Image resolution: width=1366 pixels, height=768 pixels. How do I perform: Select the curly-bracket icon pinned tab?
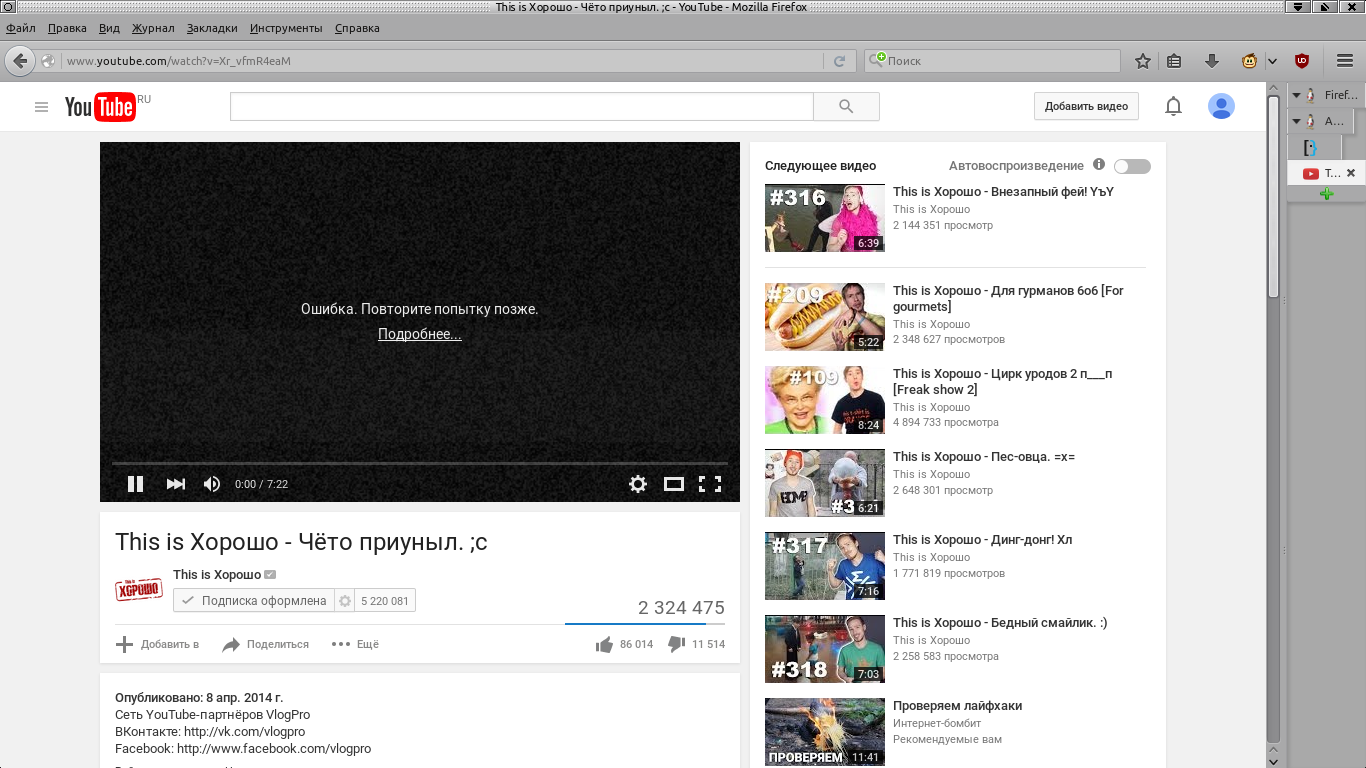click(1310, 147)
